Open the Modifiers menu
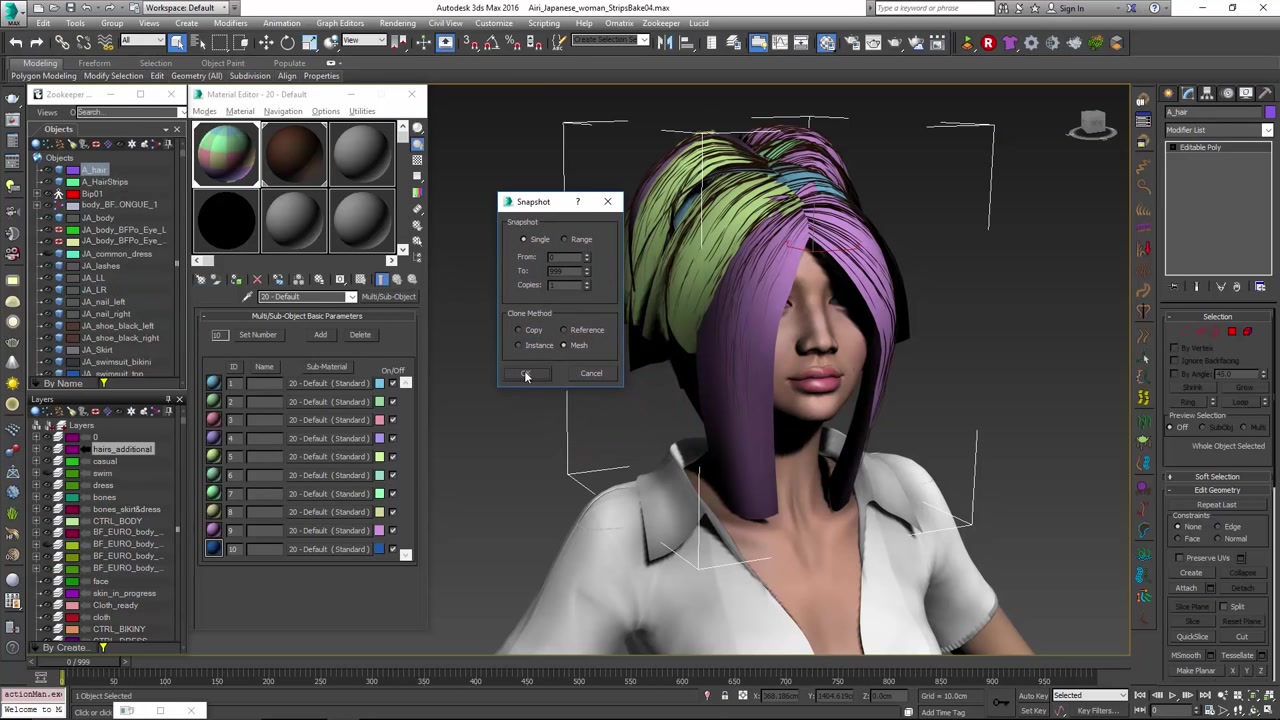The width and height of the screenshot is (1280, 720). tap(230, 23)
